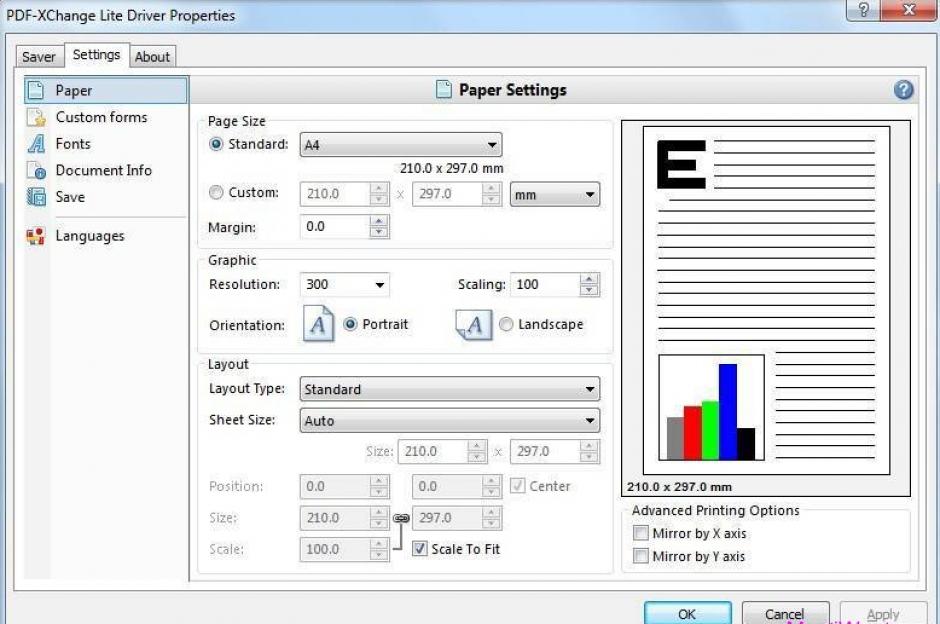Open the Standard page size A4 dropdown
Viewport: 940px width, 624px height.
[x=401, y=145]
